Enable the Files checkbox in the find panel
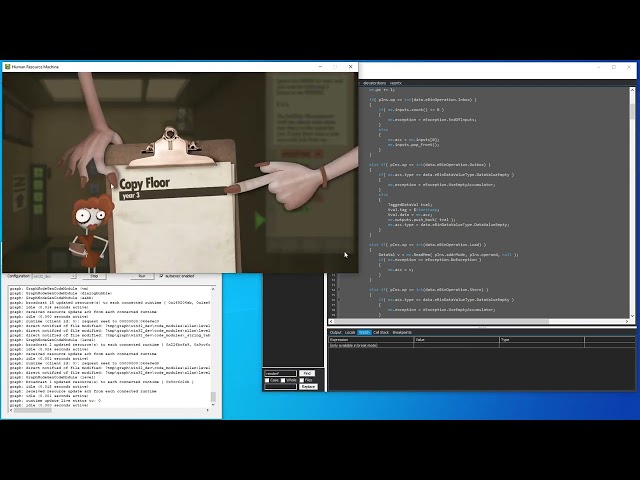 [302, 380]
